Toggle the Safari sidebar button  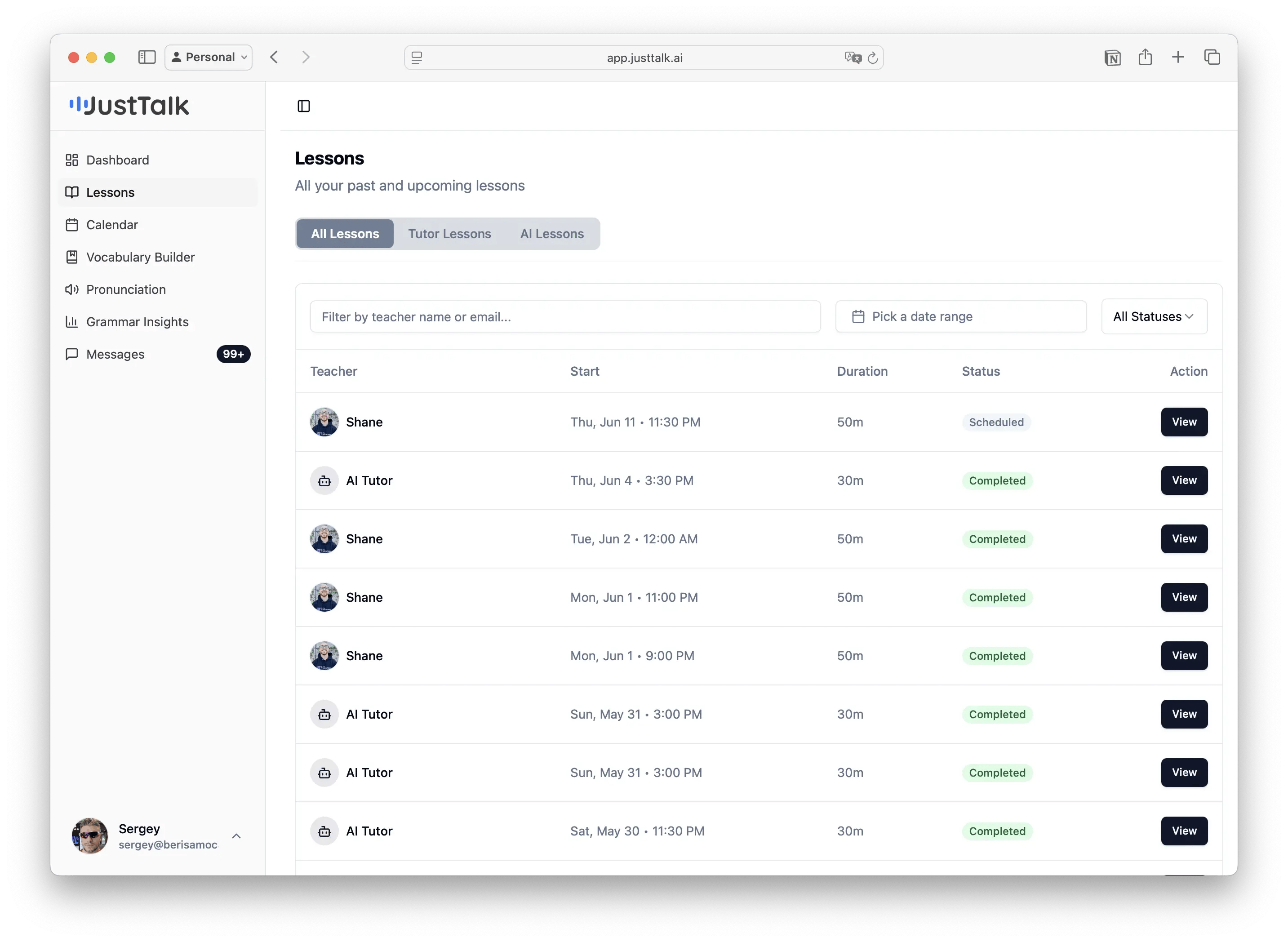[x=147, y=57]
